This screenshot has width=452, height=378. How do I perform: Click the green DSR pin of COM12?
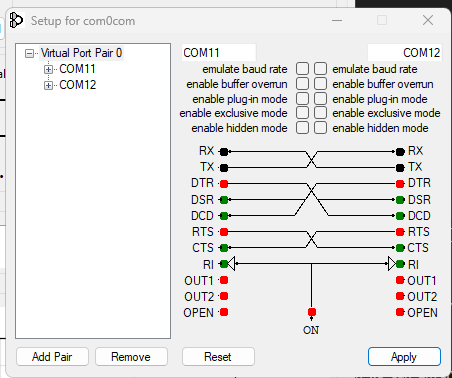pos(400,200)
